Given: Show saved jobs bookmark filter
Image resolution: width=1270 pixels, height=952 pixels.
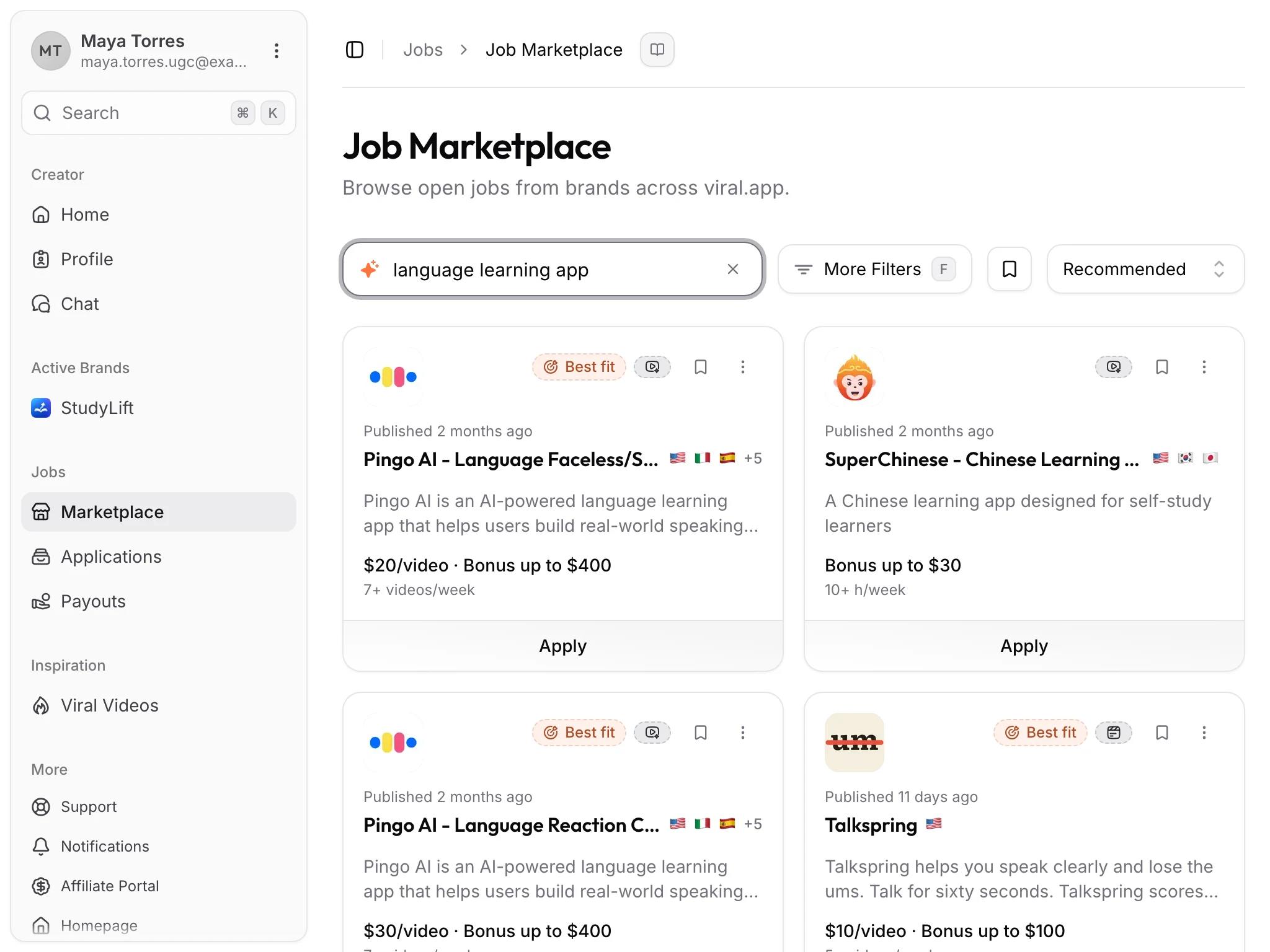Looking at the screenshot, I should pyautogui.click(x=1010, y=269).
